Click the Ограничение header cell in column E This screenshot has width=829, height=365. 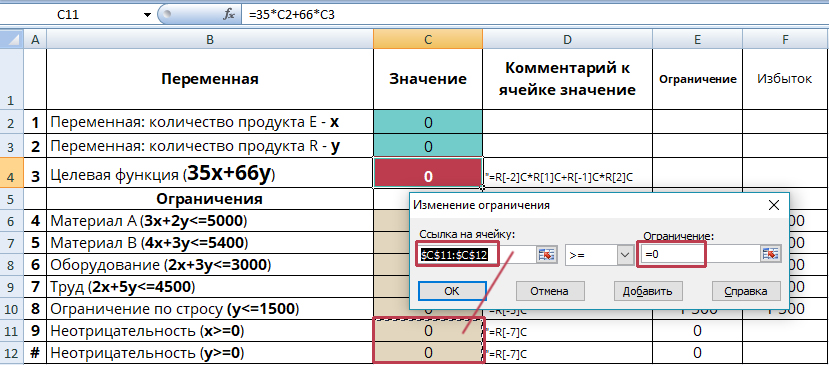pyautogui.click(x=697, y=79)
